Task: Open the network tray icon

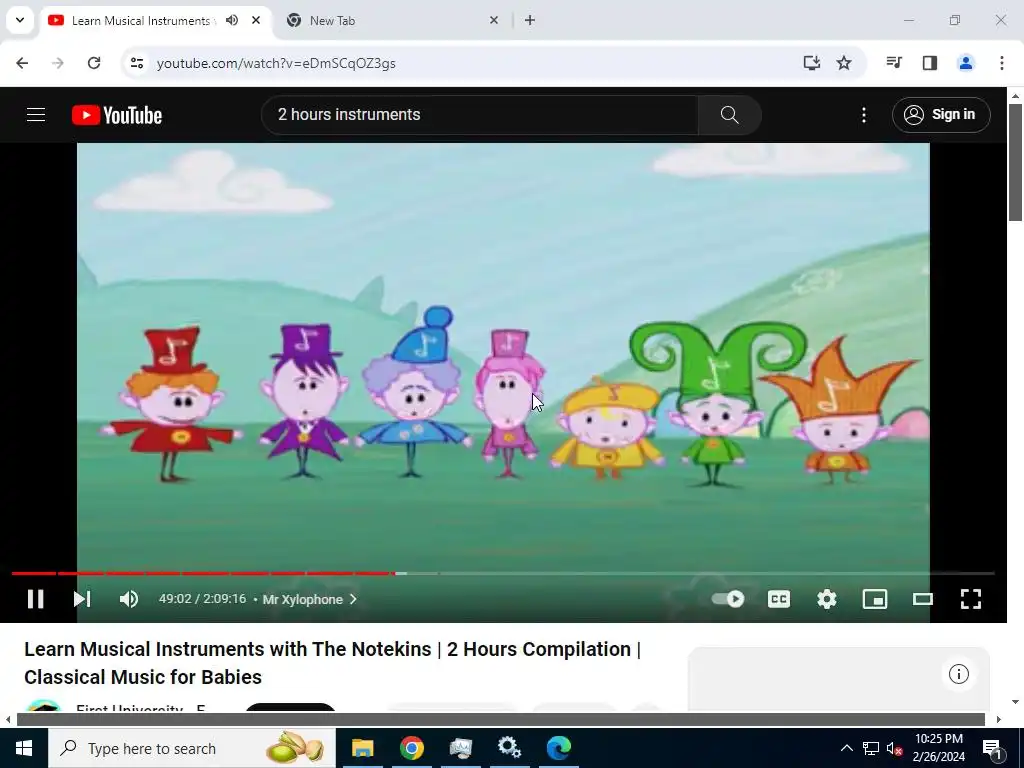Action: (x=871, y=748)
